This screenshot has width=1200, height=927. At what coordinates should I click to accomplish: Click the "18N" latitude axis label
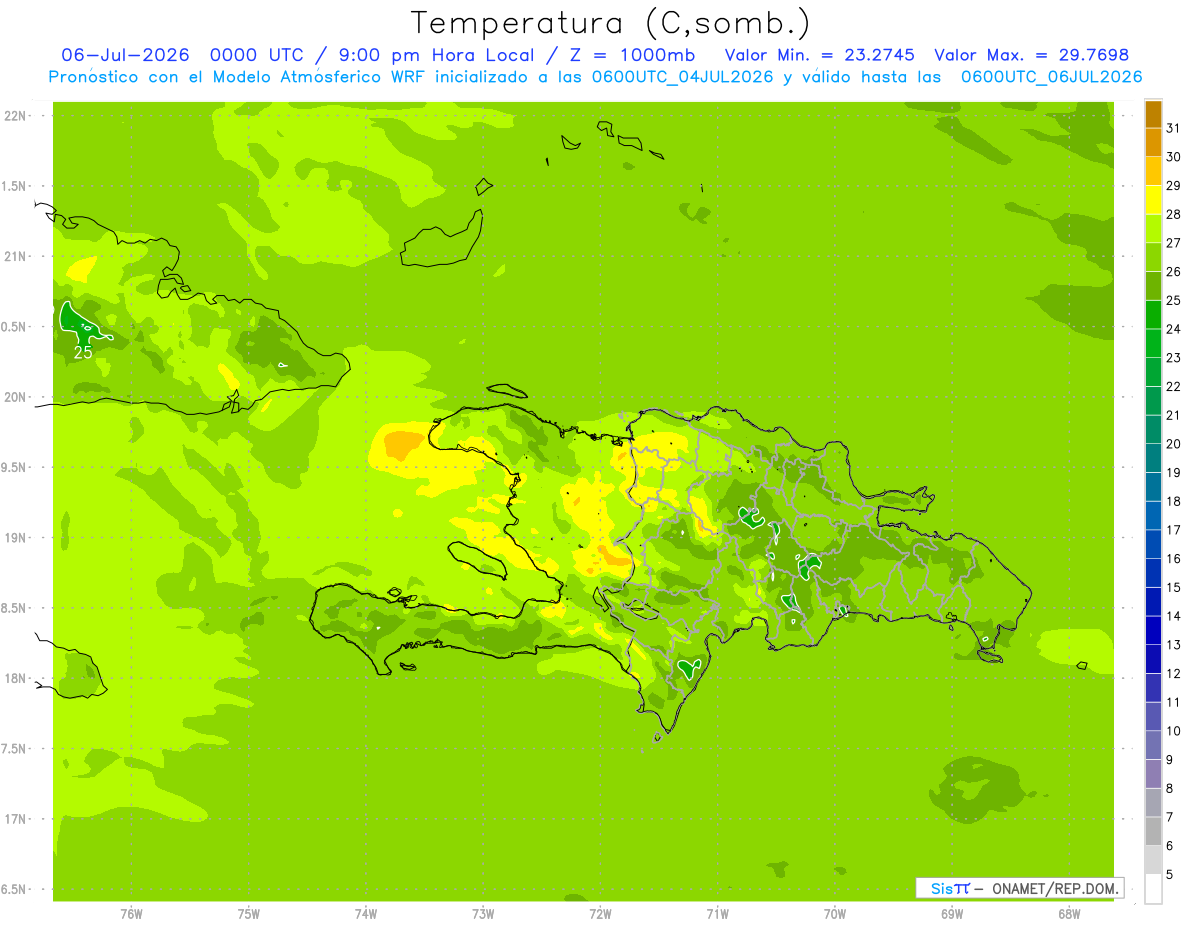point(16,678)
